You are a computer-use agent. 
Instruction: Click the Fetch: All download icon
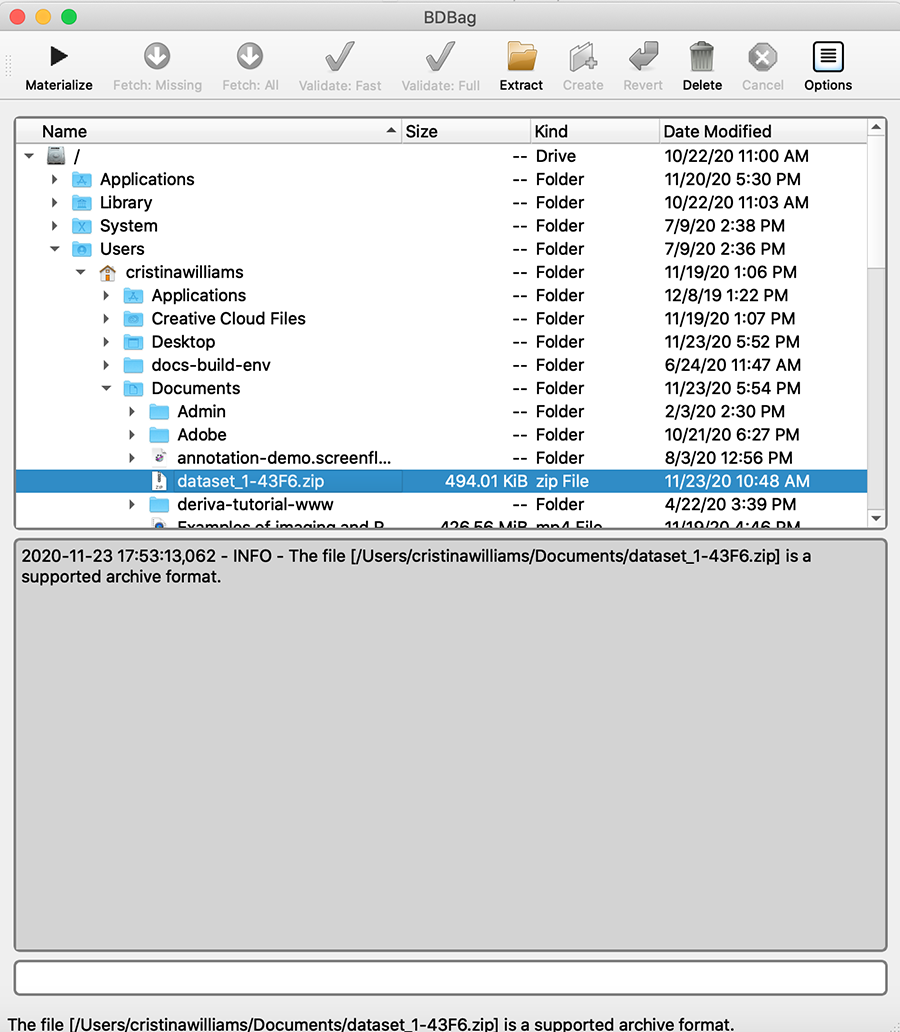250,57
